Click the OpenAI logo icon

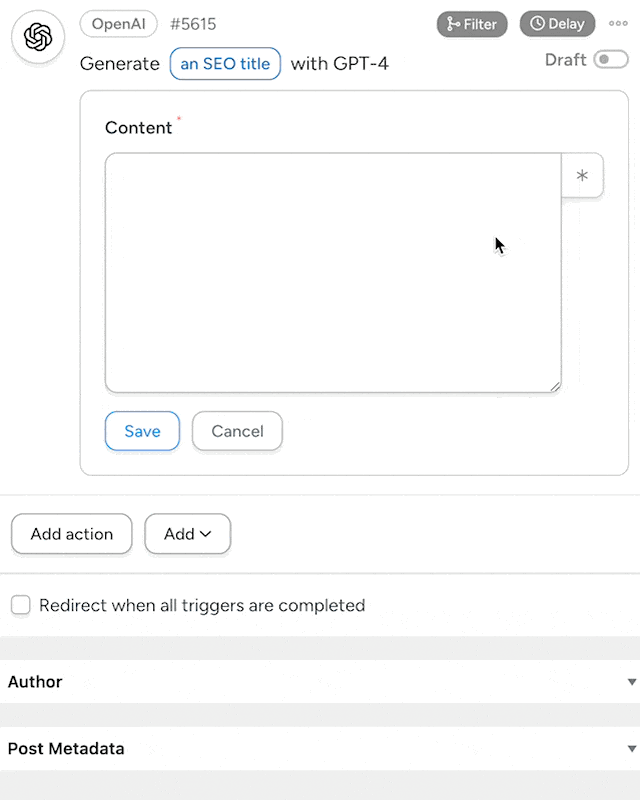(37, 37)
